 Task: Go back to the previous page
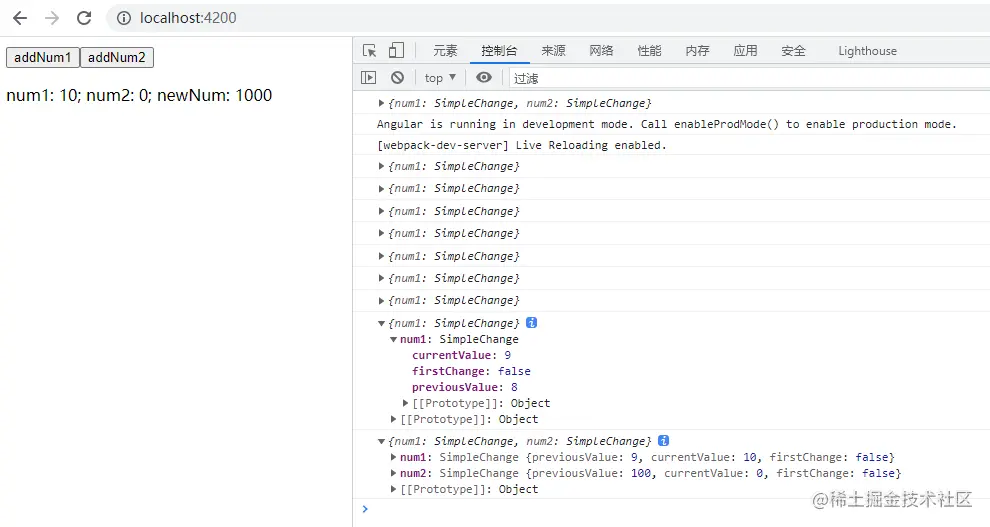pyautogui.click(x=20, y=18)
